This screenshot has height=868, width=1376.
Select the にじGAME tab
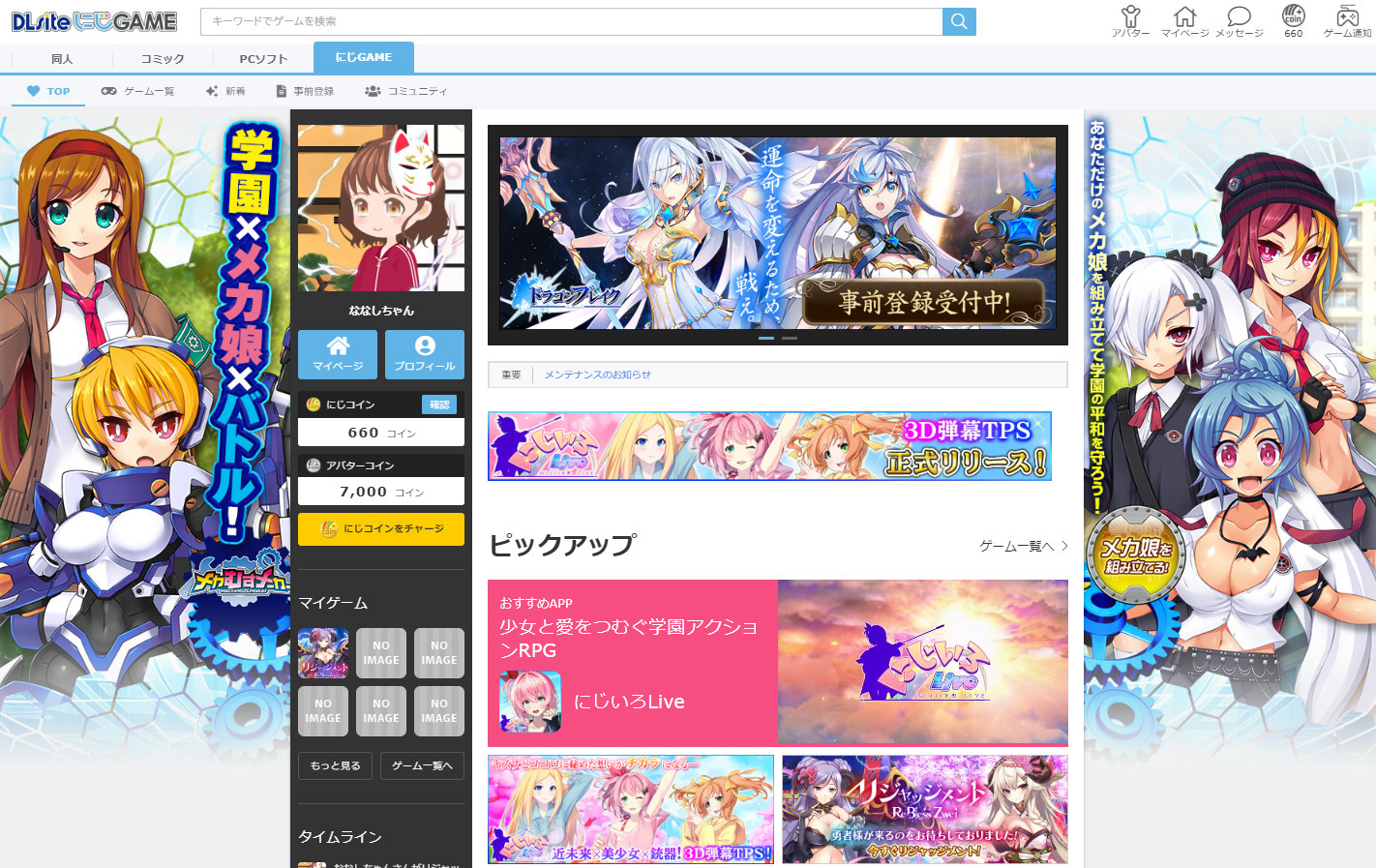[364, 57]
